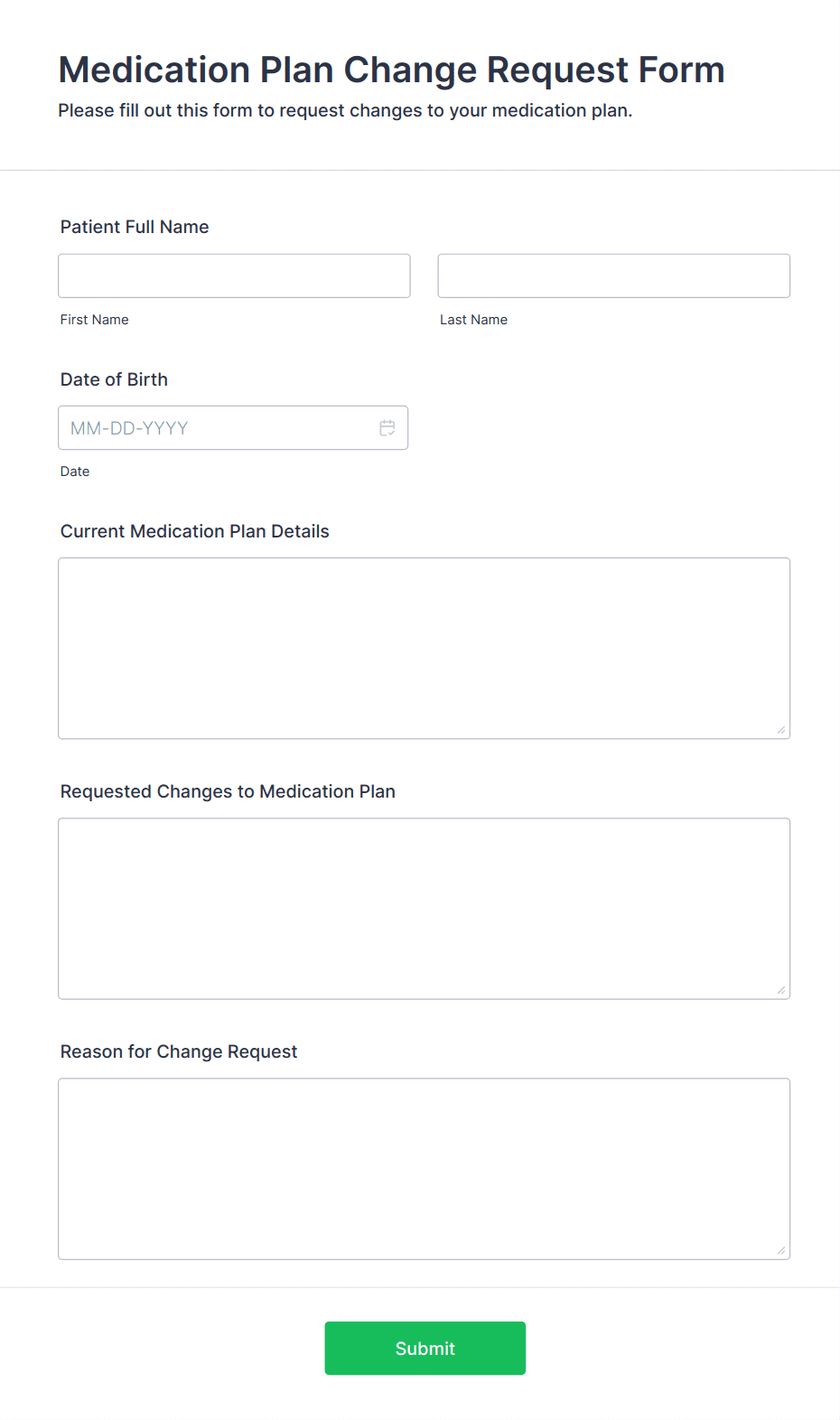840x1420 pixels.
Task: Click the Last Name label text
Action: pos(473,319)
